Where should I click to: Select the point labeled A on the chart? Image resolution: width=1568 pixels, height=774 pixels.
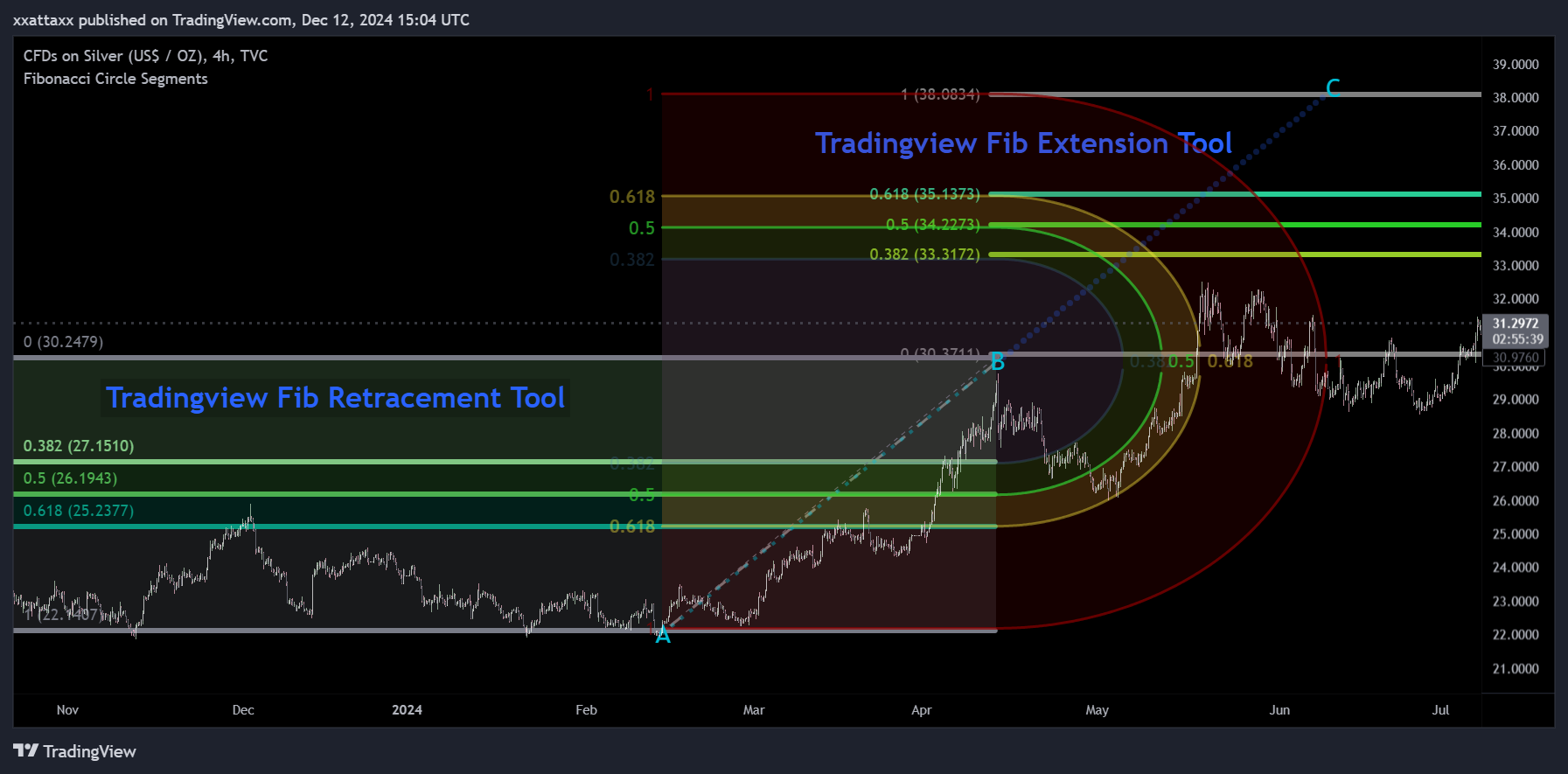tap(663, 636)
